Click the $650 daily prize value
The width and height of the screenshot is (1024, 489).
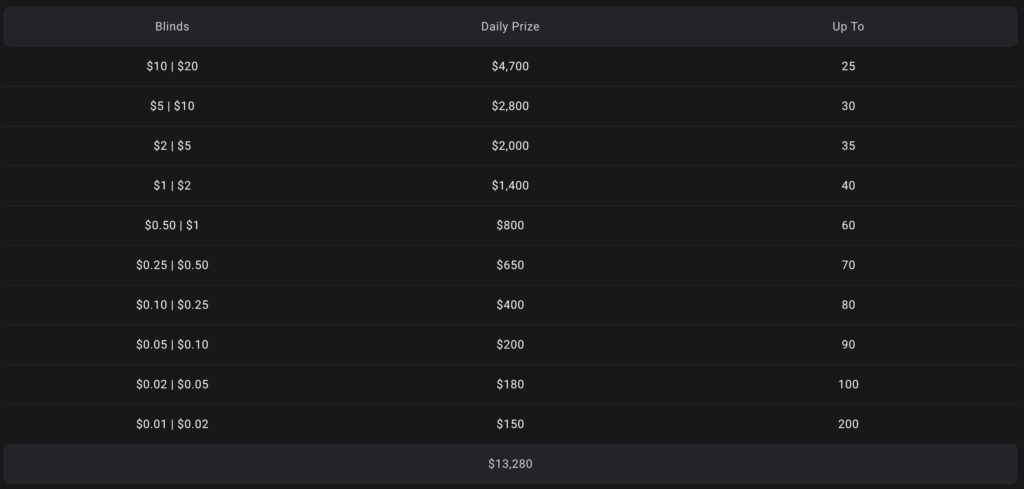click(x=510, y=265)
